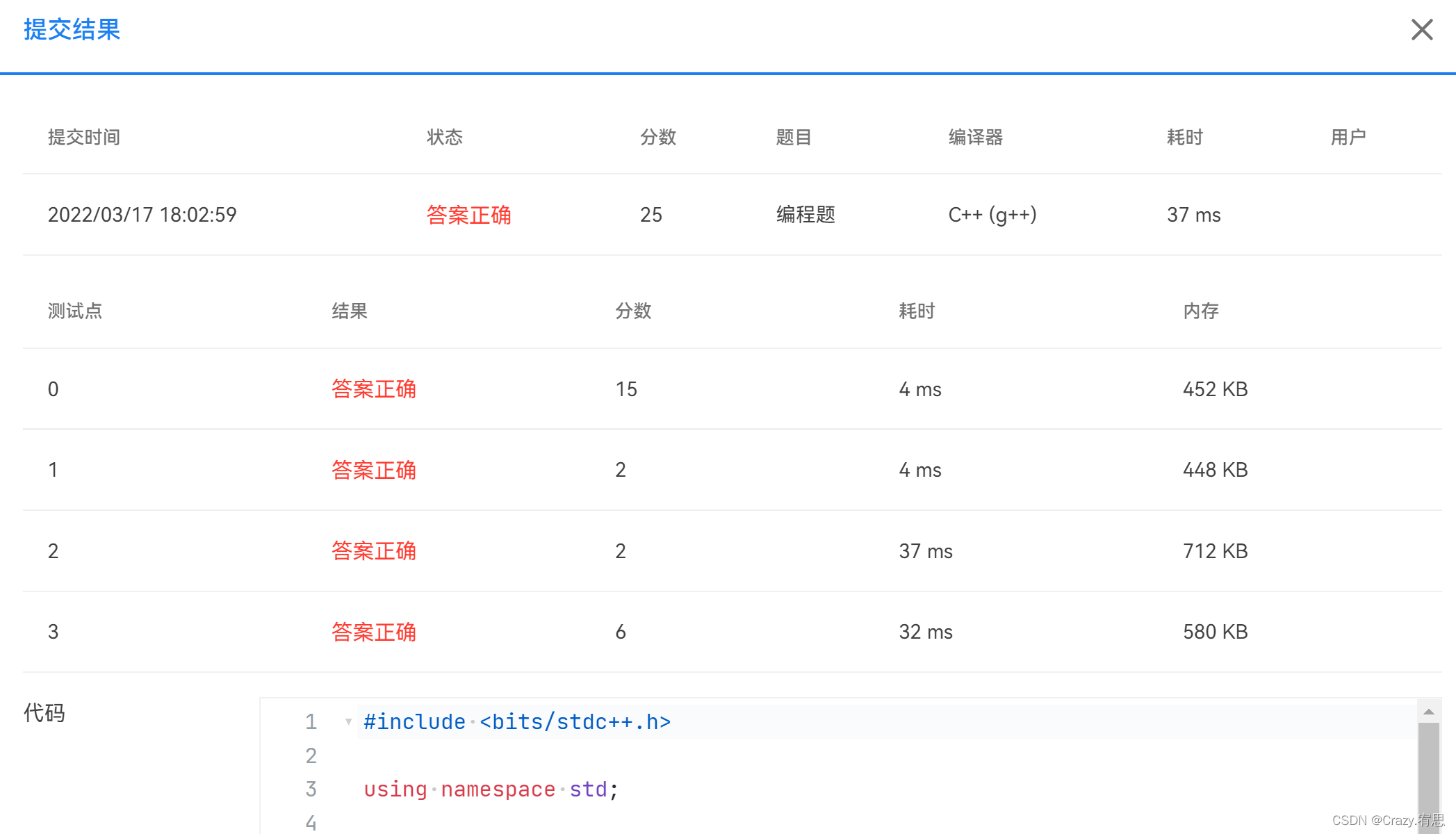1456x834 pixels.
Task: Click line number 1 in the code viewer
Action: coord(311,721)
